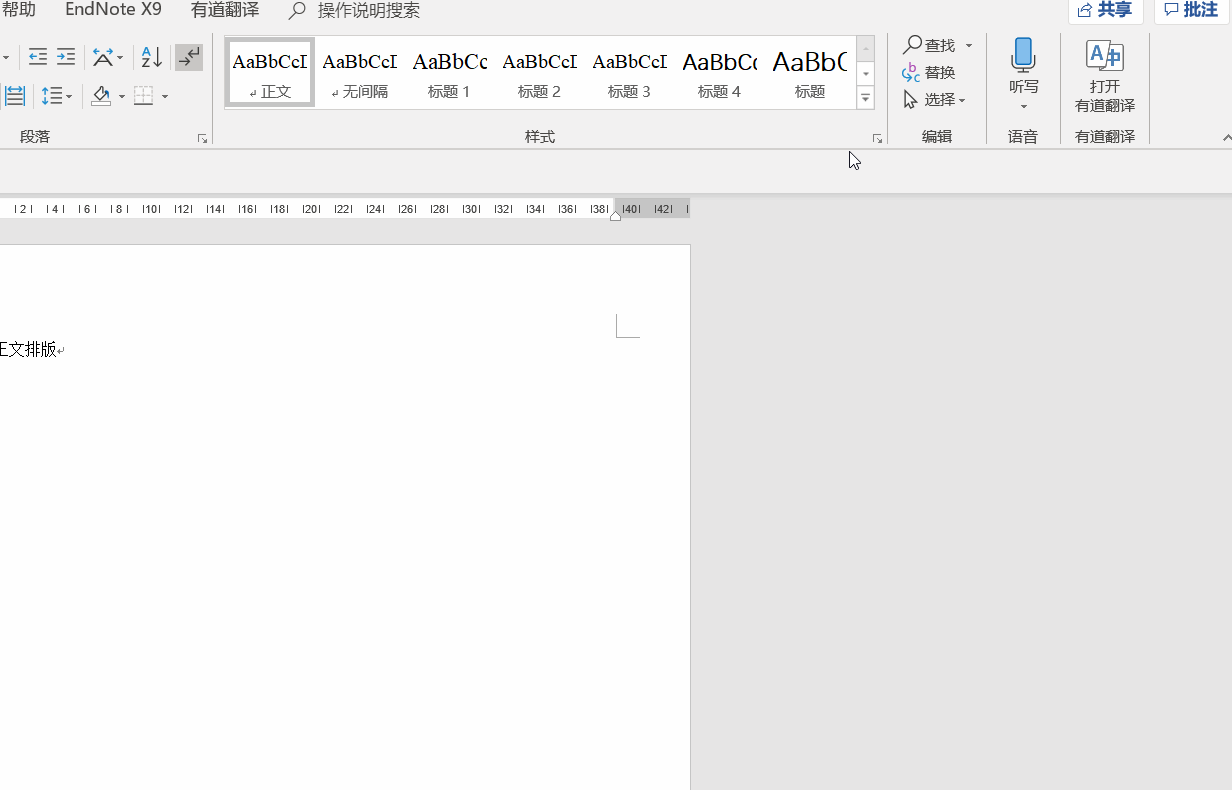Image resolution: width=1232 pixels, height=790 pixels.
Task: Apply the 标题 3 style
Action: 630,72
